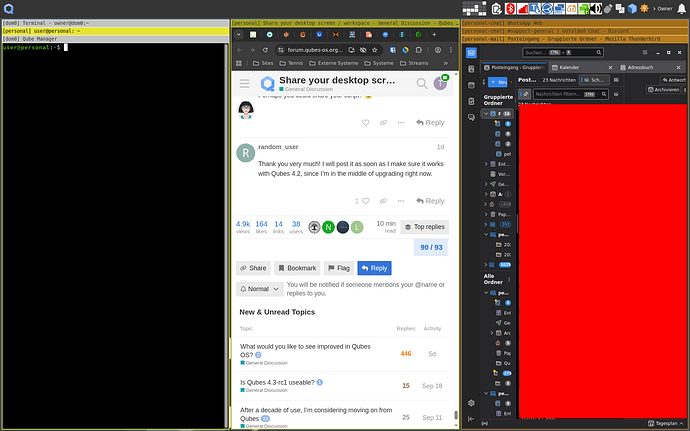The image size is (690, 431).
Task: Expand the Gruppierte Ordner inbox tree item
Action: pos(487,114)
